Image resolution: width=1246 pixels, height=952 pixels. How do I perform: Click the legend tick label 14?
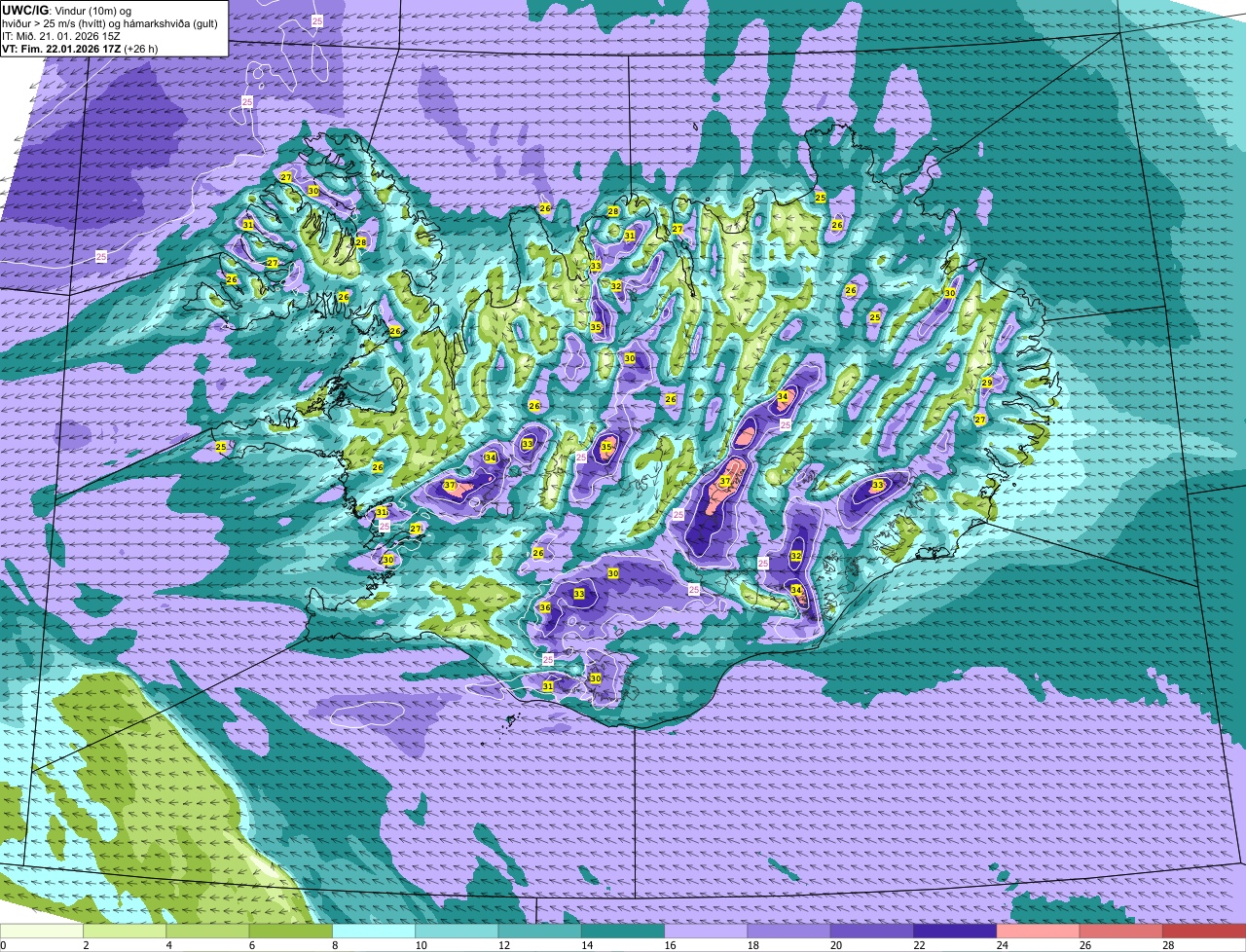pyautogui.click(x=587, y=945)
